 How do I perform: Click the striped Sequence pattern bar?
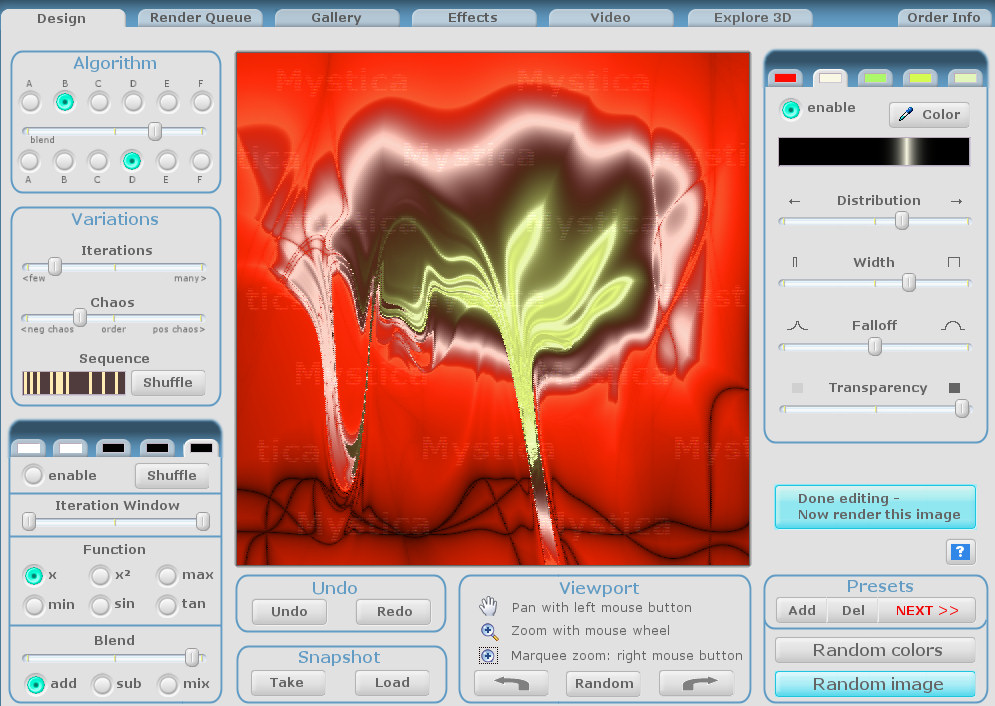(x=74, y=383)
